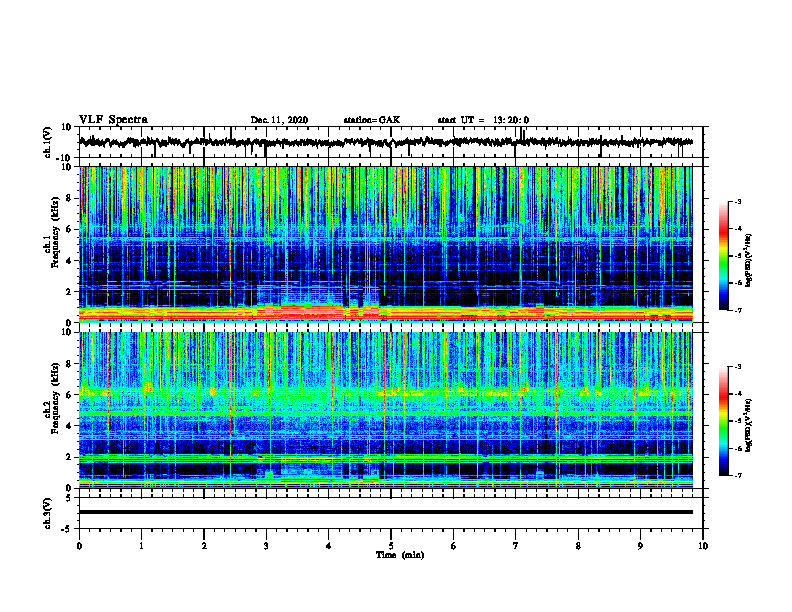Click time axis tick label "8"

point(578,546)
